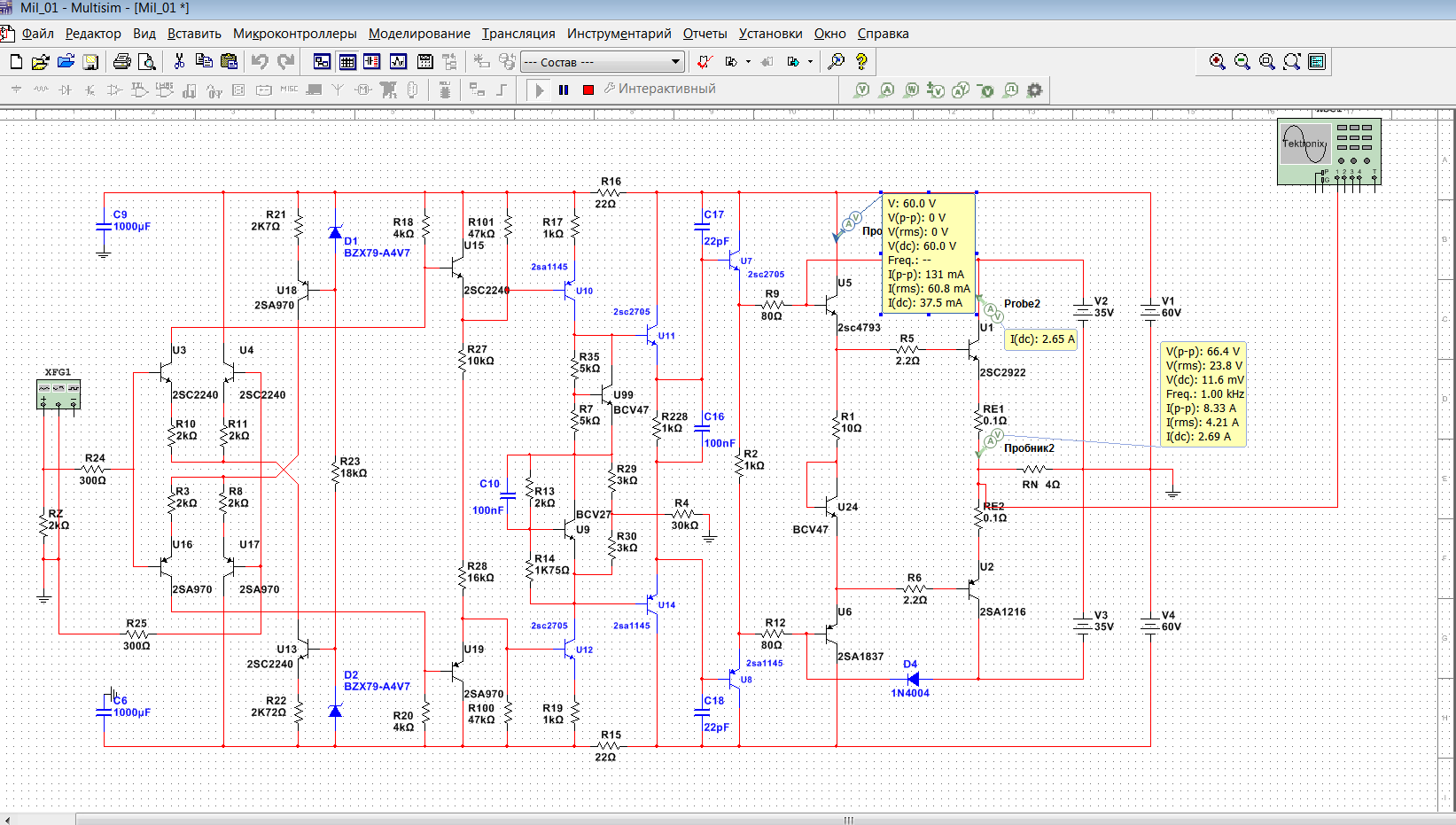Click the XFG1 function generator instrument
This screenshot has width=1456, height=825.
click(x=58, y=394)
